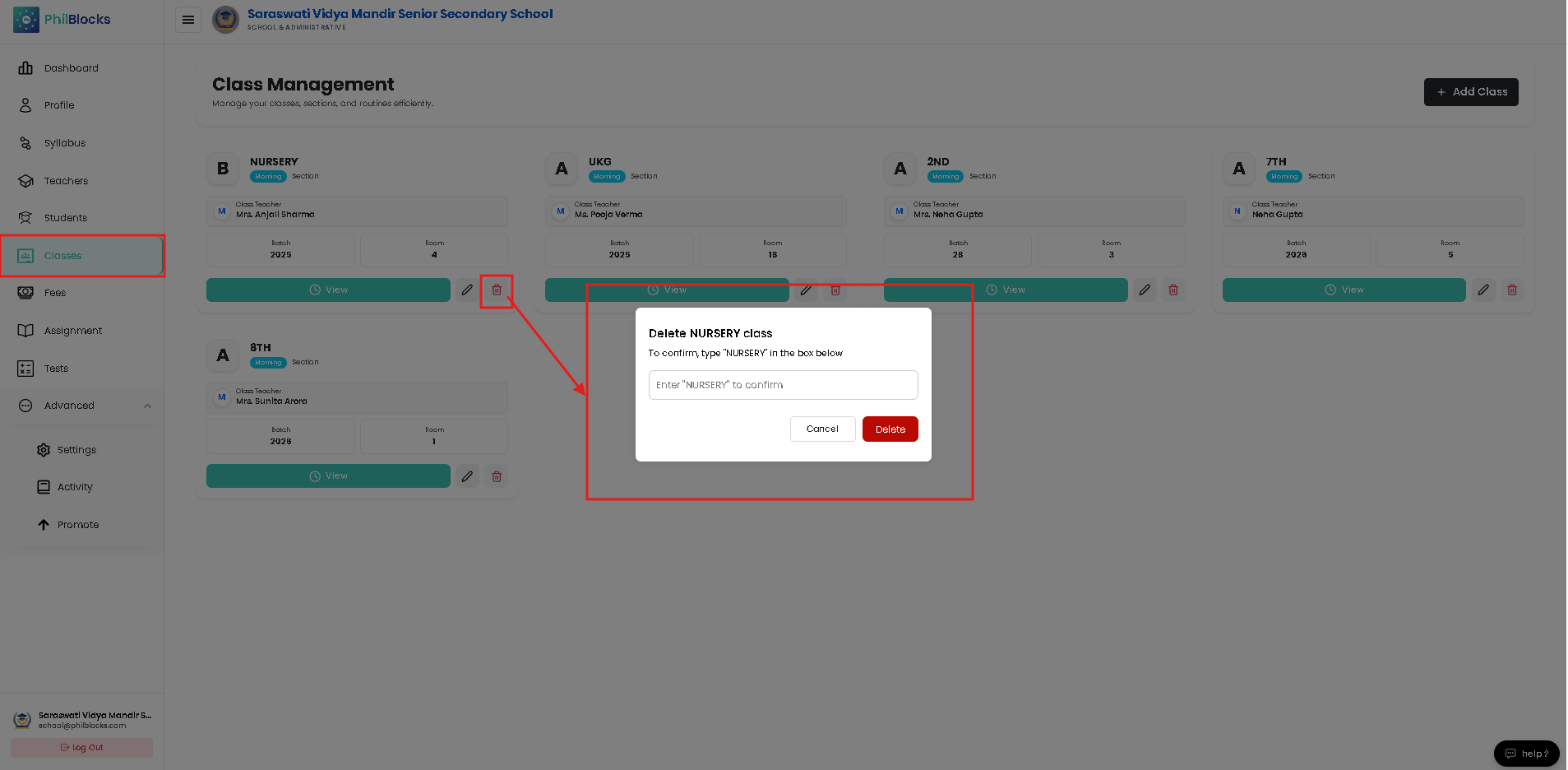Click the pencil edit icon on the NURSERY card
Viewport: 1568px width, 770px height.
pos(467,290)
